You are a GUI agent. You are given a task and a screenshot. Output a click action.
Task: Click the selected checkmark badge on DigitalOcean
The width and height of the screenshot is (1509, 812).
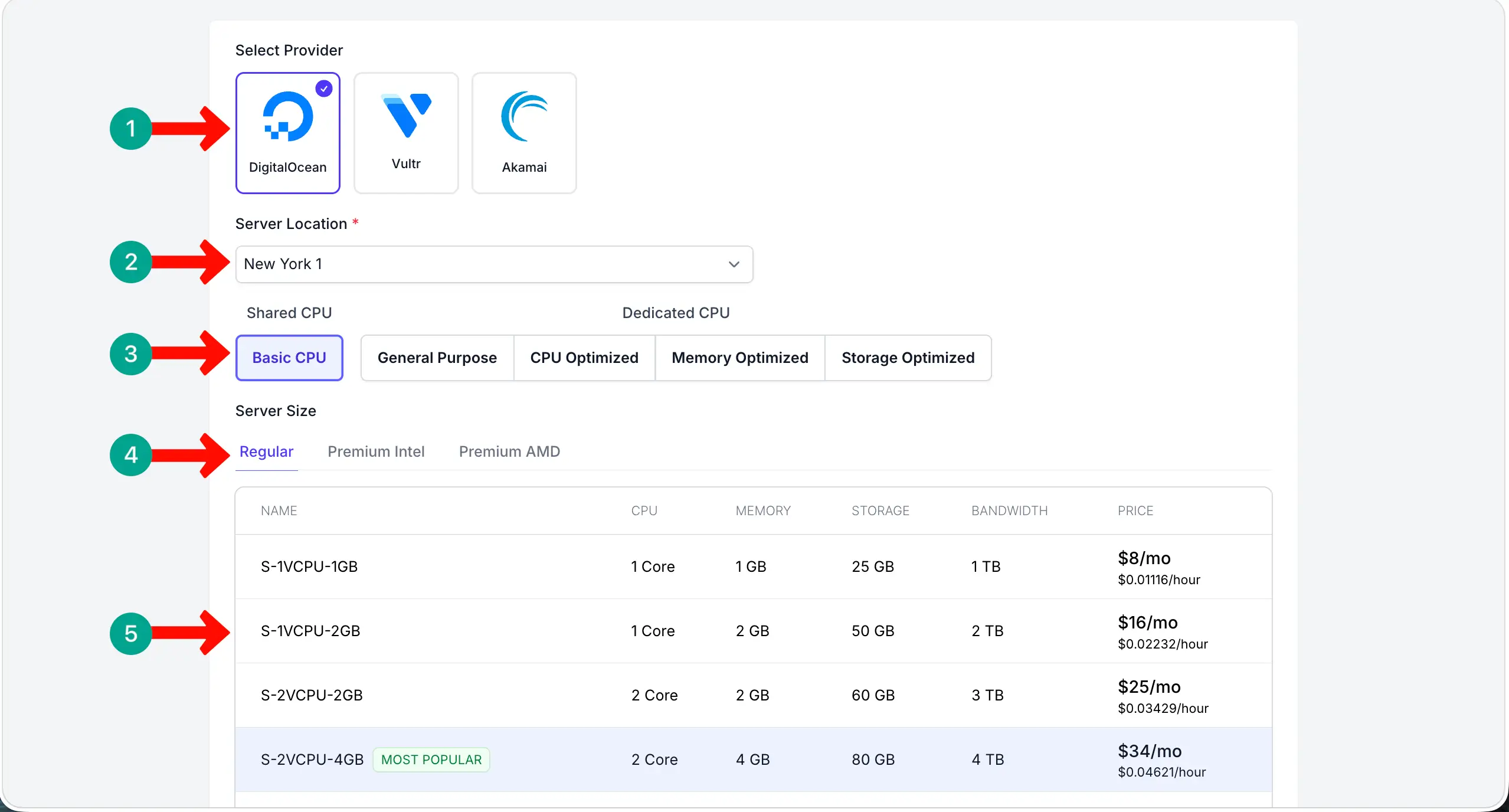pyautogui.click(x=324, y=89)
